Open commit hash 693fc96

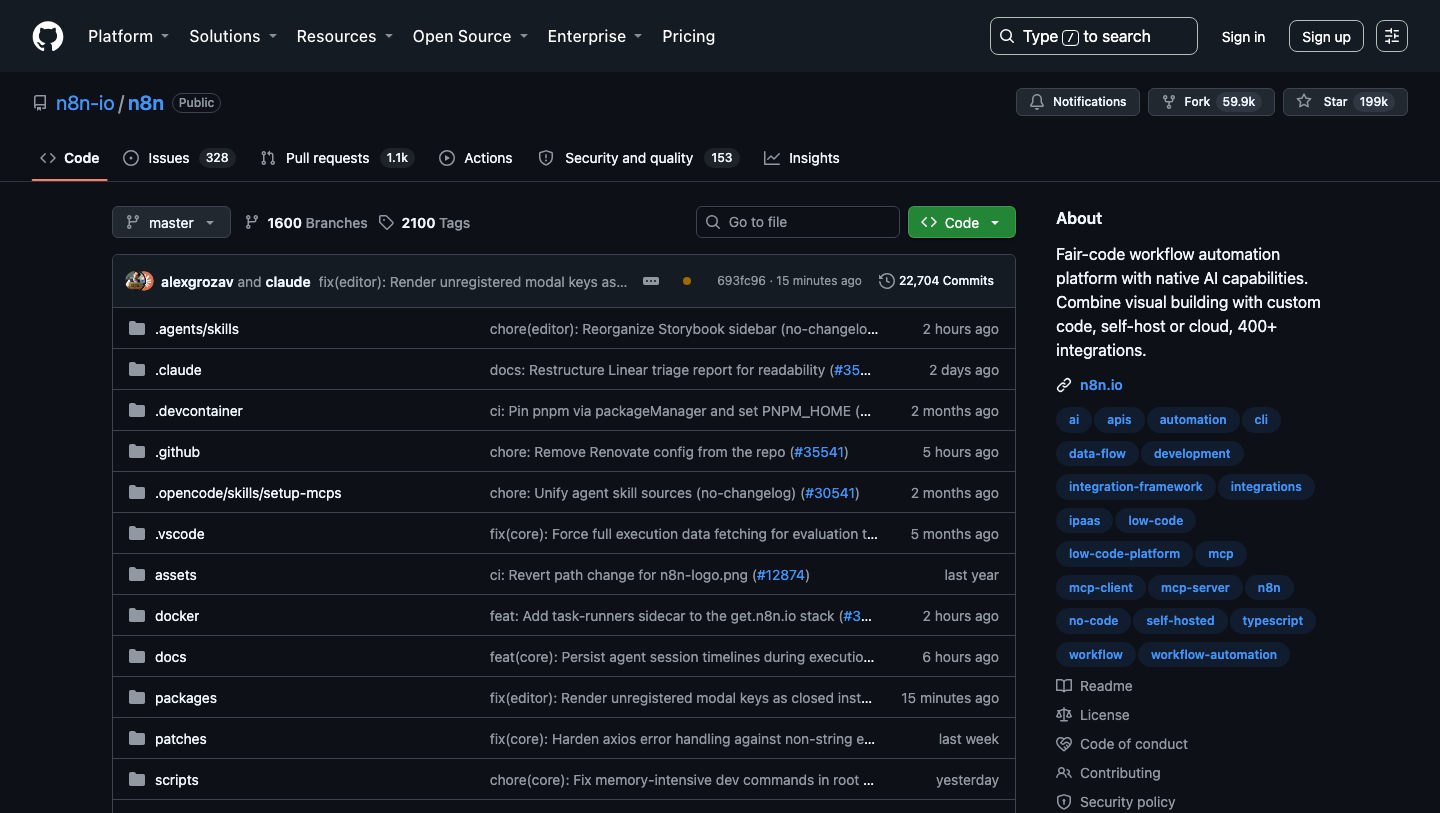(742, 281)
